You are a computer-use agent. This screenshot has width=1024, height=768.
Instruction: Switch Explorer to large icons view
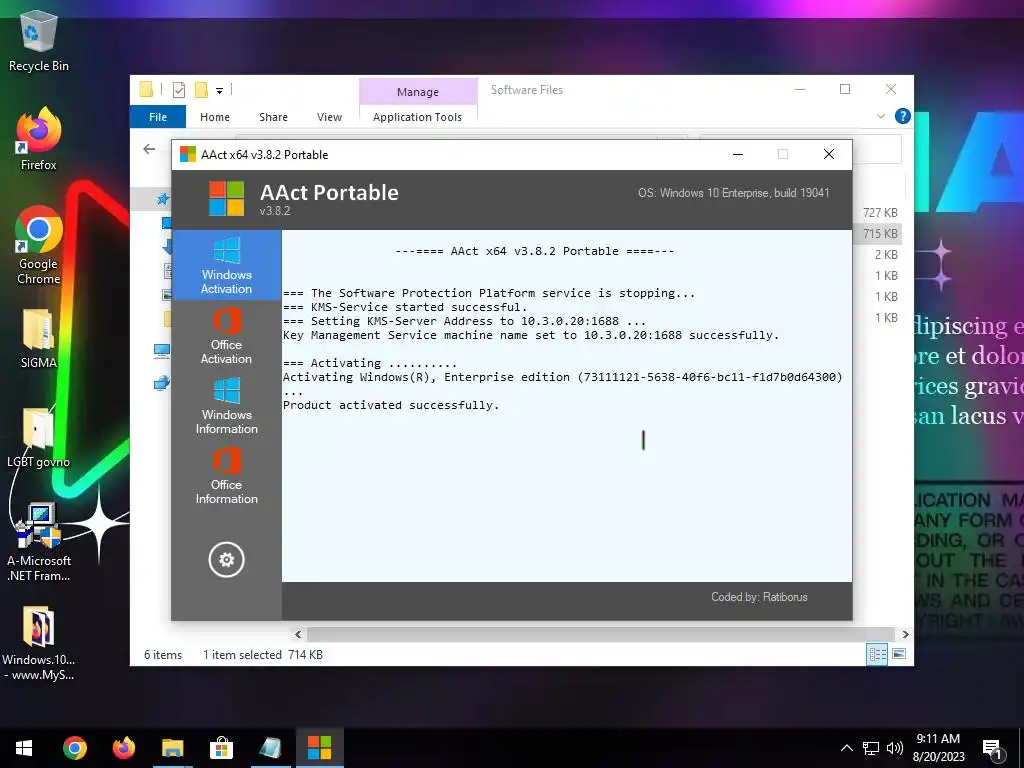(x=899, y=654)
